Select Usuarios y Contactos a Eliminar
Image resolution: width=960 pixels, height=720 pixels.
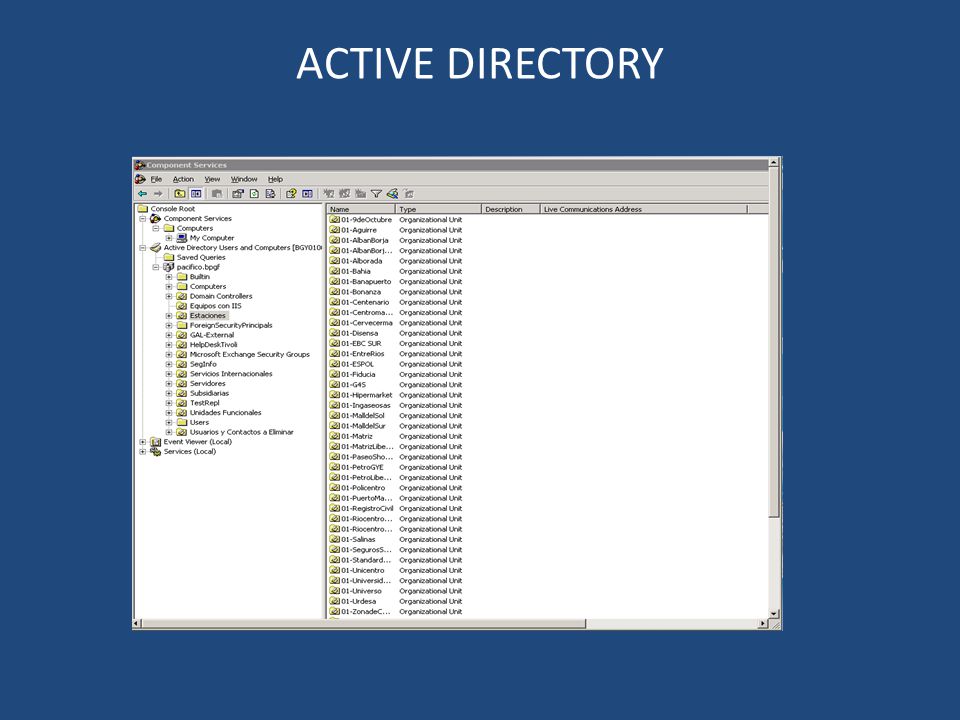coord(242,432)
